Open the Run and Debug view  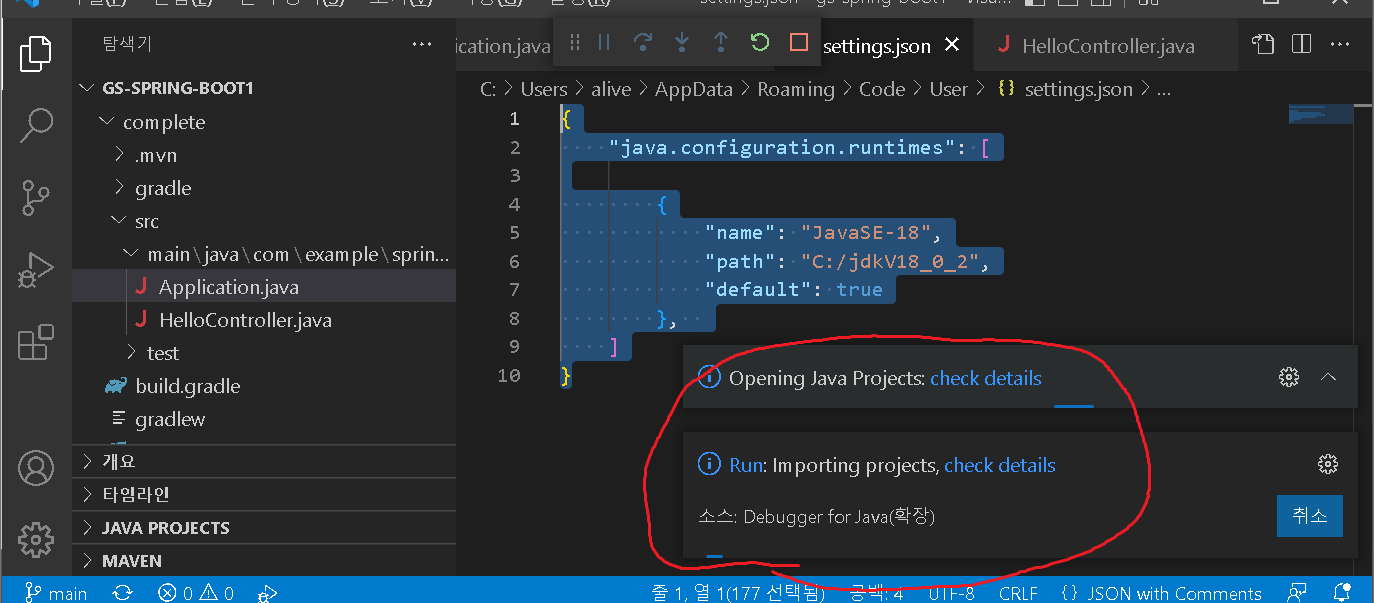pyautogui.click(x=36, y=270)
